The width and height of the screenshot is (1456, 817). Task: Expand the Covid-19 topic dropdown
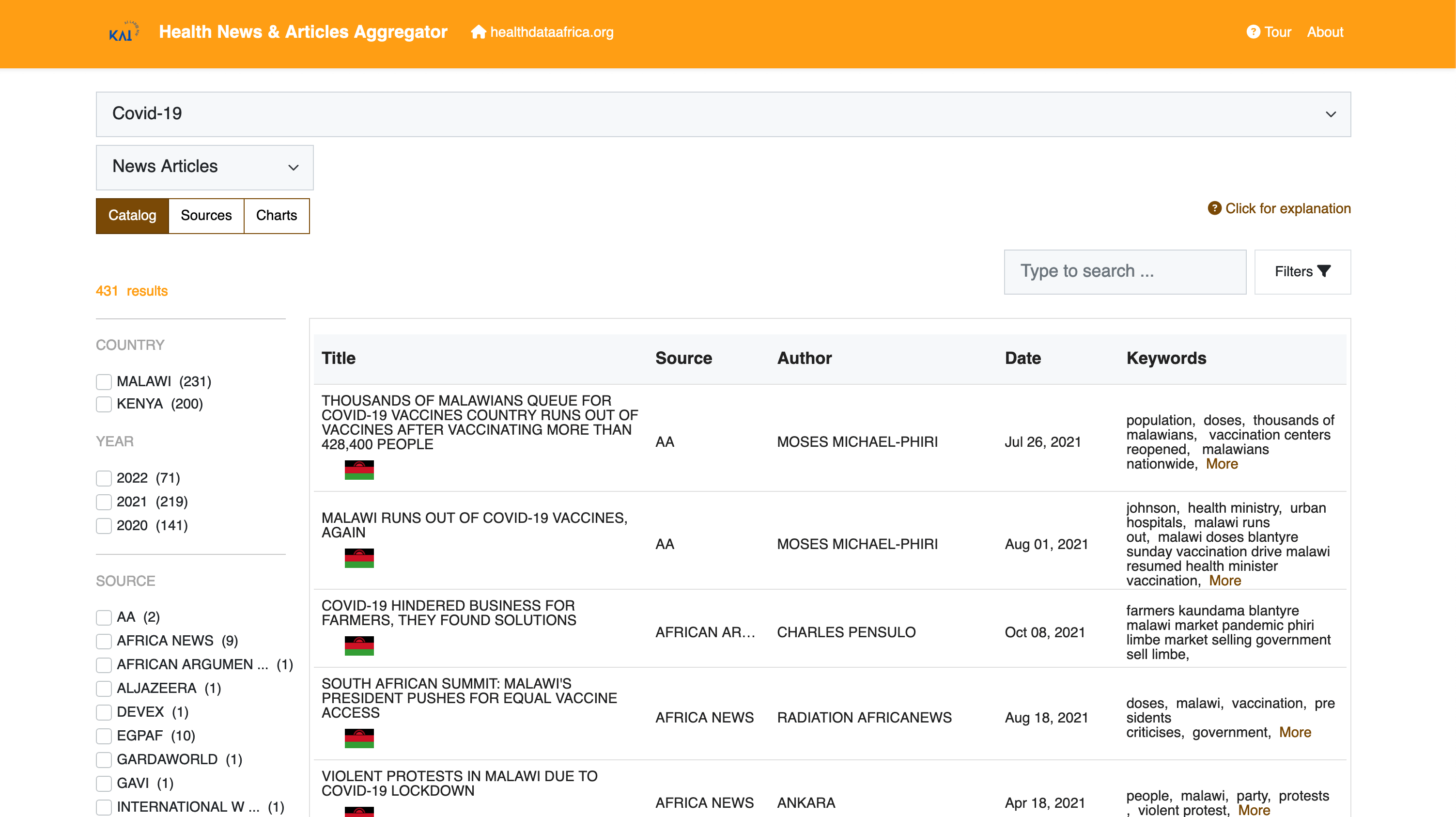point(723,114)
